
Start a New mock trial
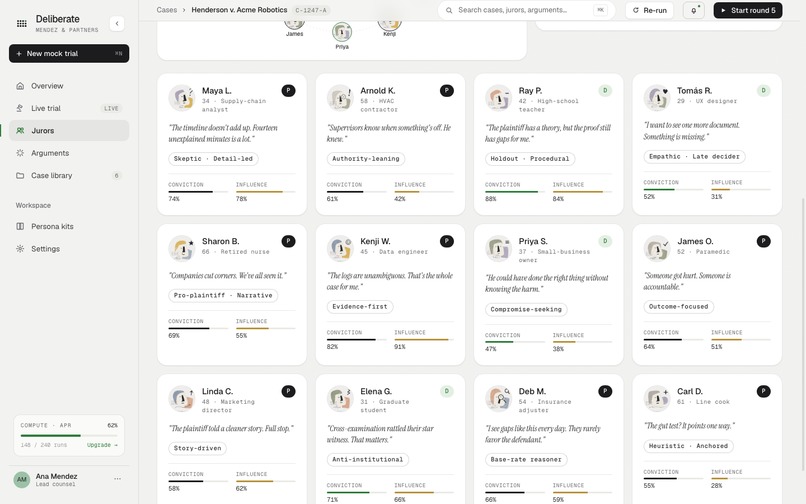(69, 53)
